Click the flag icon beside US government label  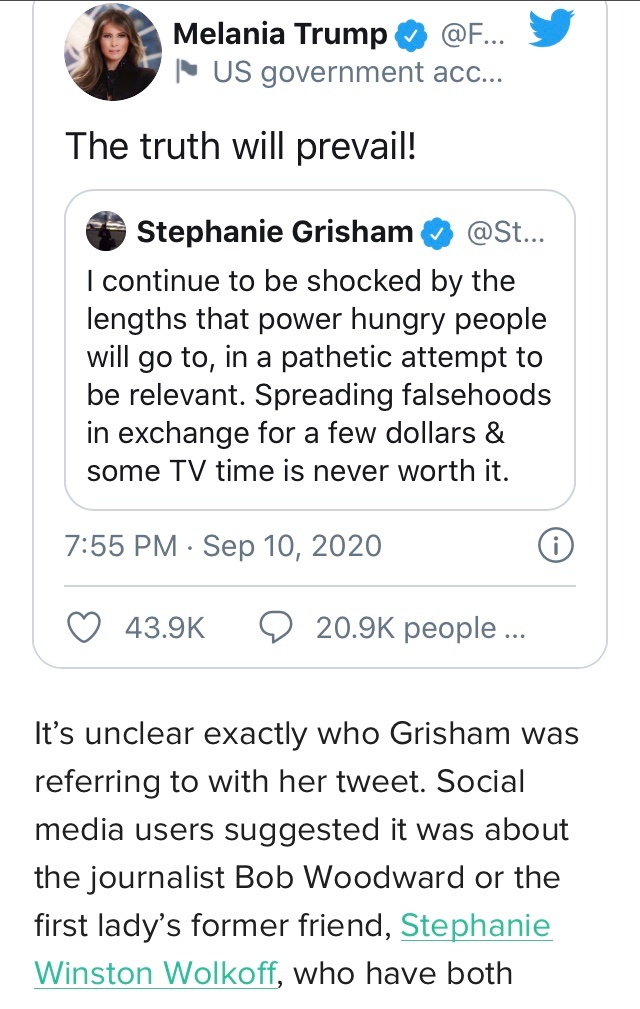pyautogui.click(x=187, y=72)
